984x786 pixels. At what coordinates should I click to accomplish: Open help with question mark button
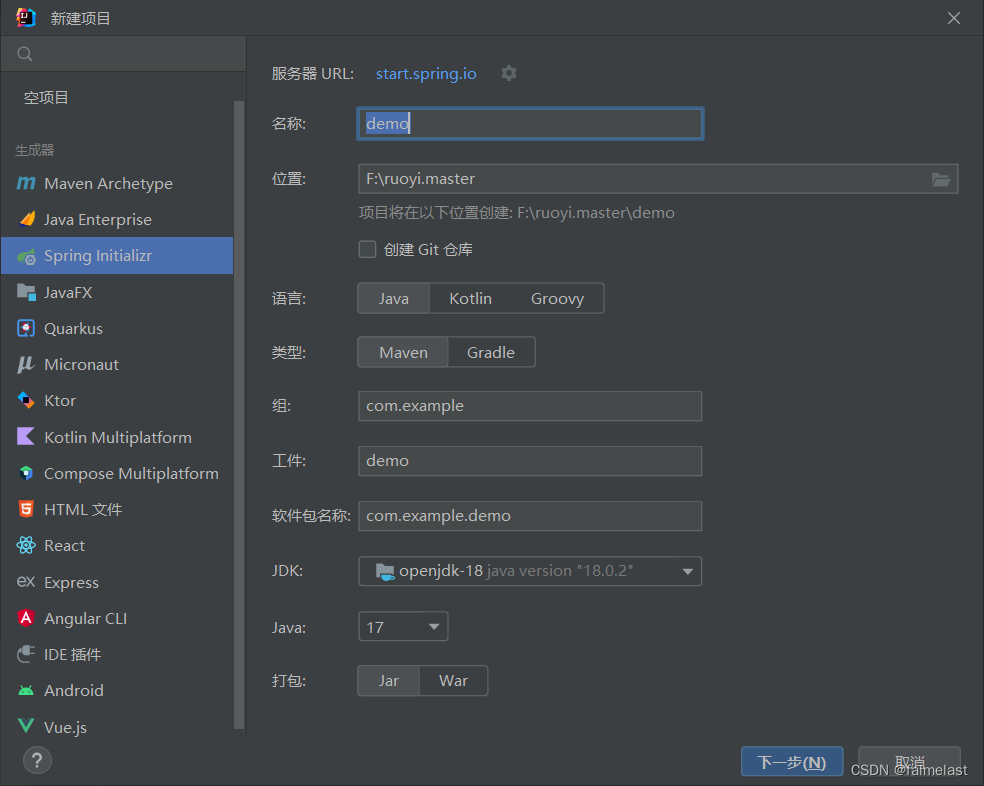37,760
